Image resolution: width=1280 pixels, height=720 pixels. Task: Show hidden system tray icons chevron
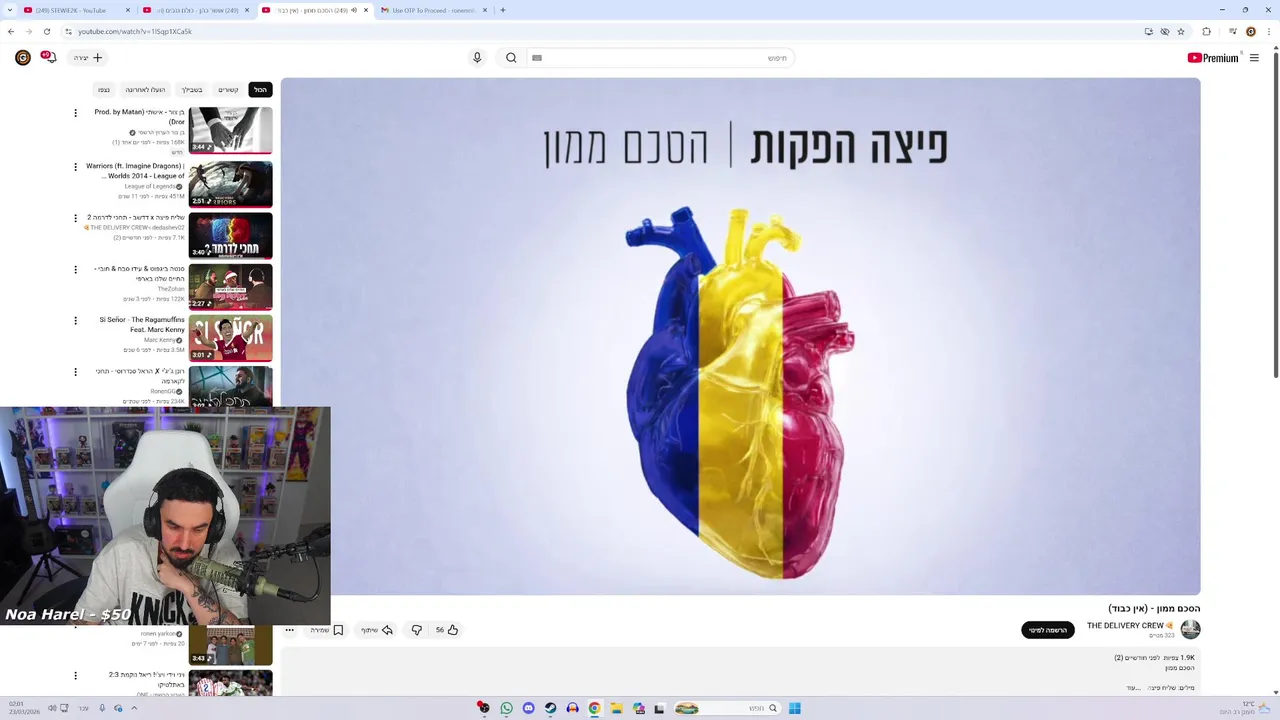click(x=134, y=708)
